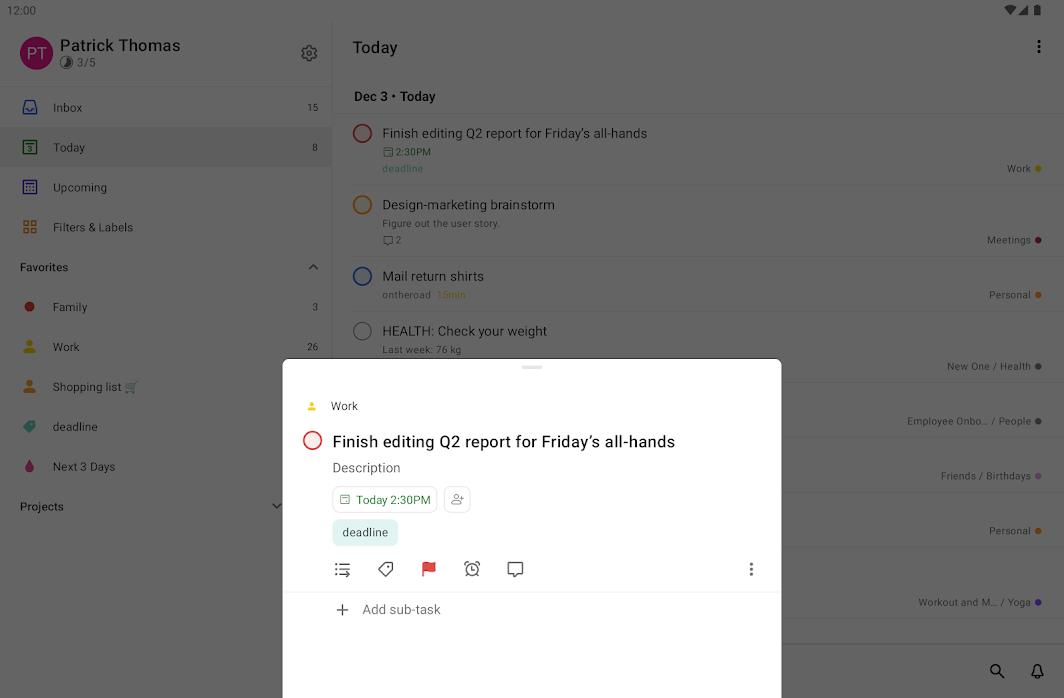Open the task overflow three-dot menu
The height and width of the screenshot is (698, 1064).
tap(751, 569)
